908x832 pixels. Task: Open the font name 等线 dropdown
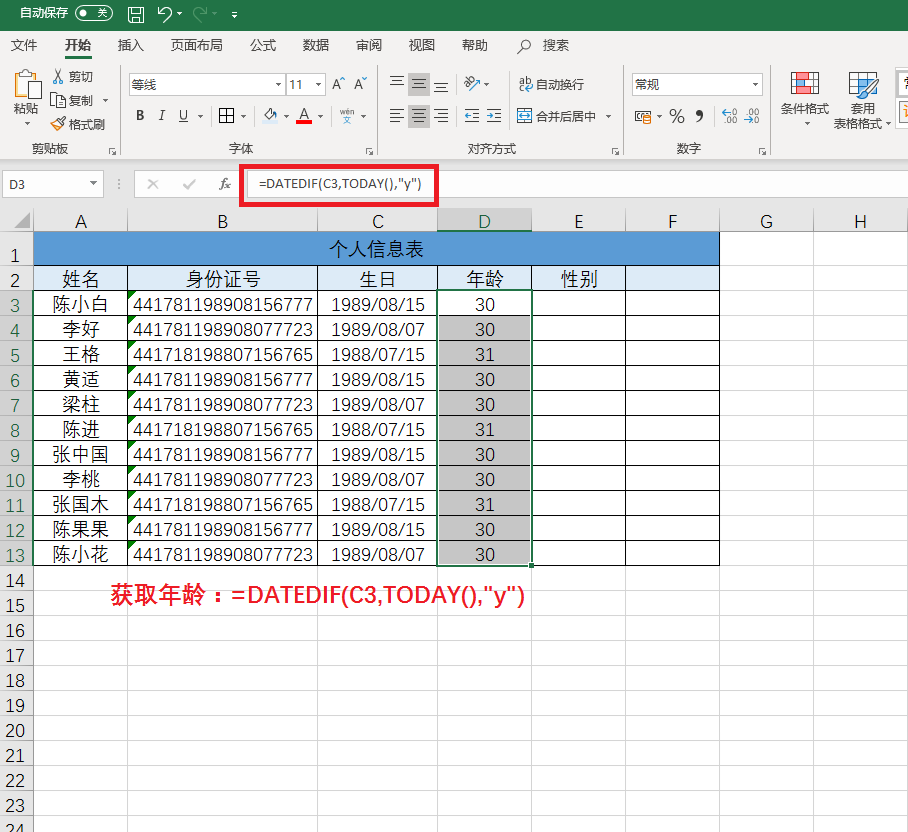coord(279,85)
